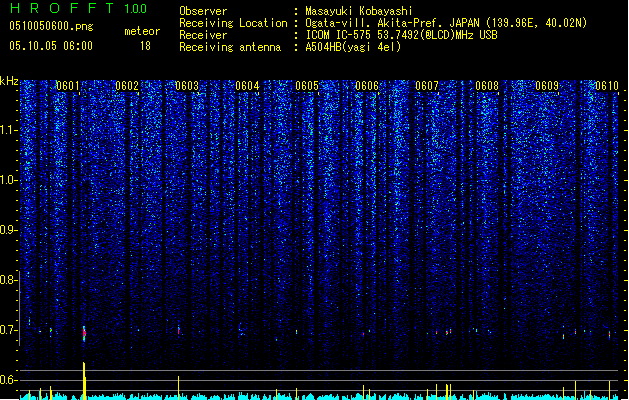Click the 1.1 kHz axis tick label
This screenshot has height=400, width=629.
[8, 130]
